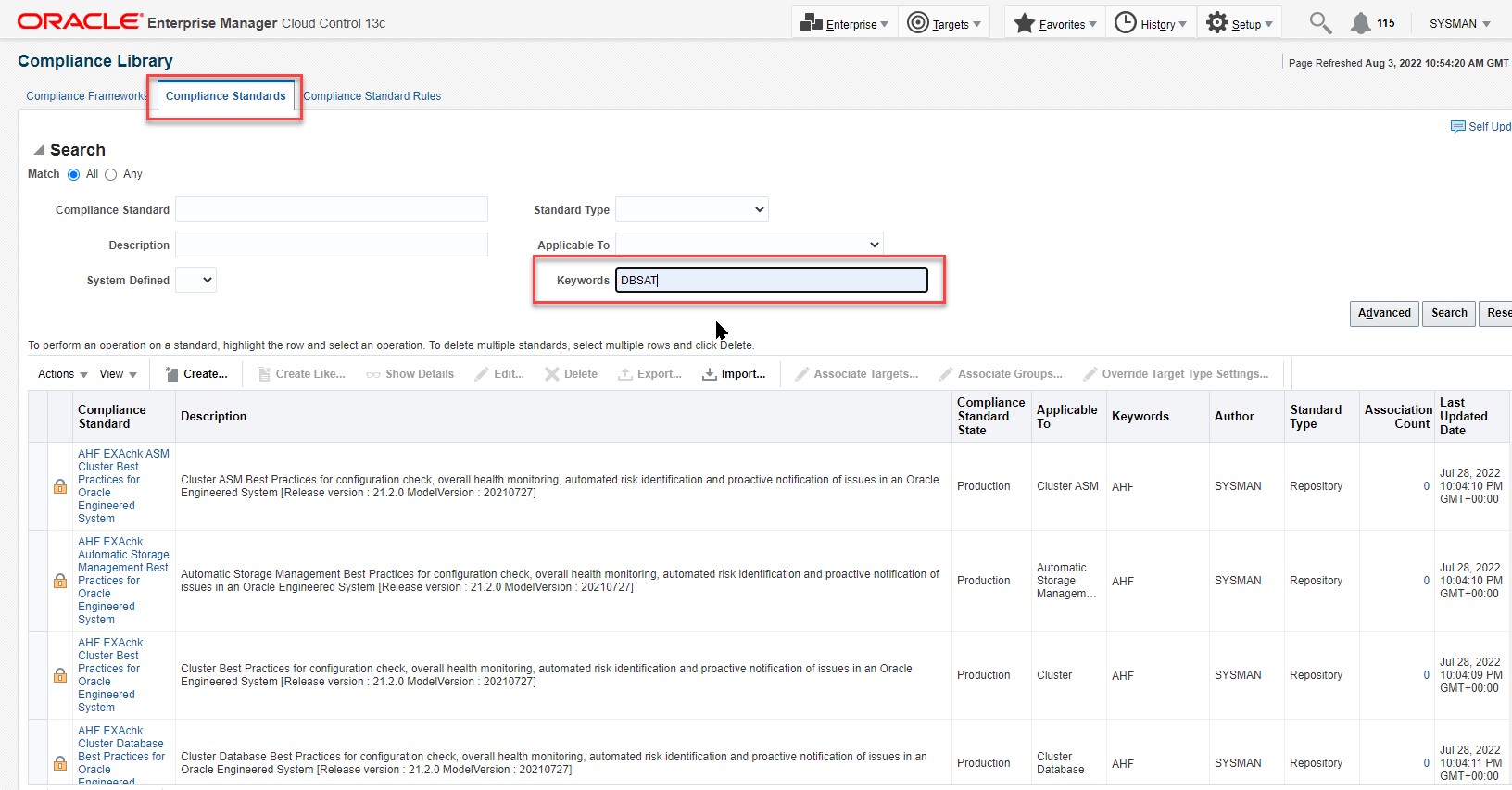Open notifications bell icon
Image resolution: width=1512 pixels, height=790 pixels.
pos(1360,23)
